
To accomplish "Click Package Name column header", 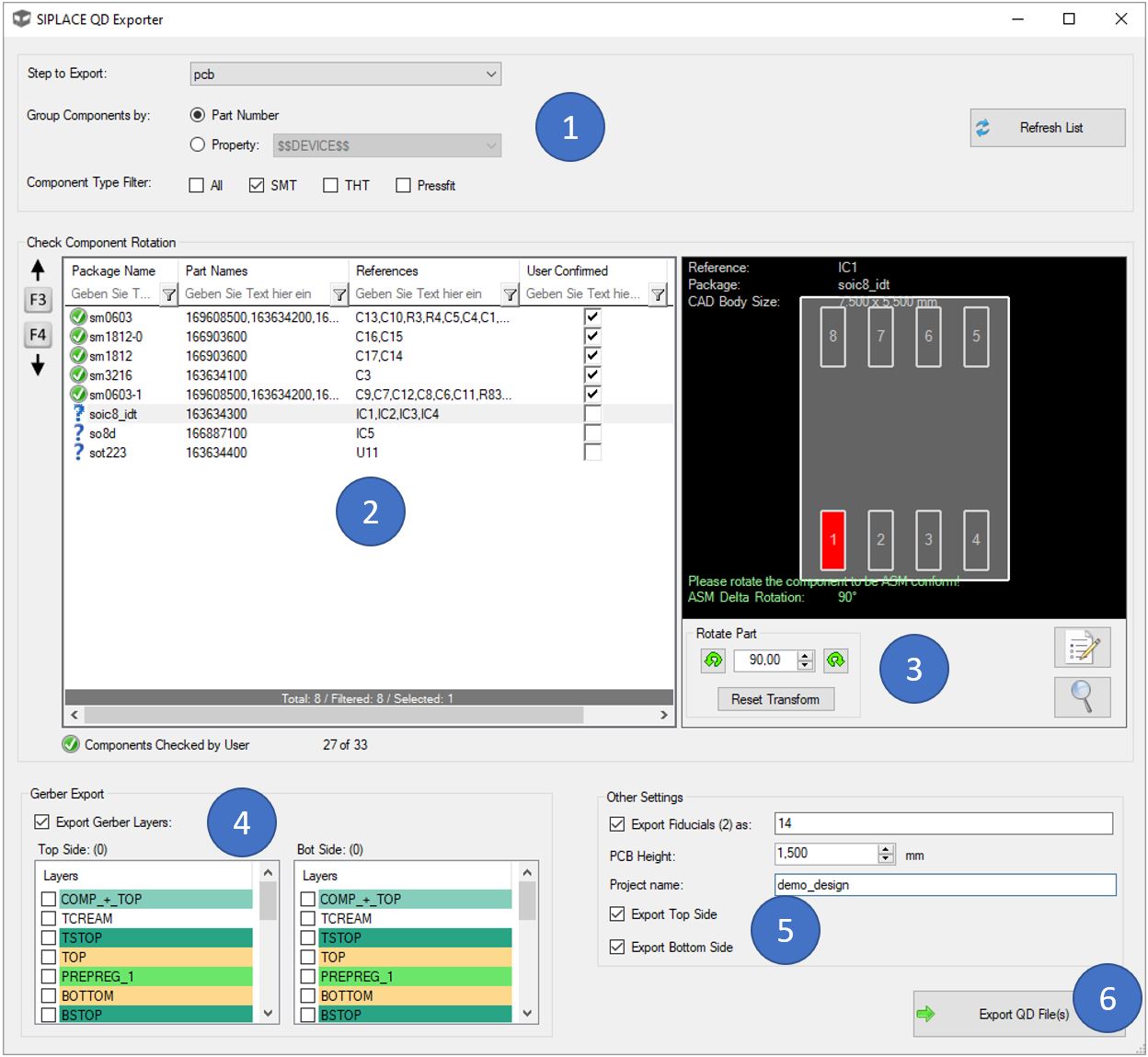I will [x=113, y=270].
